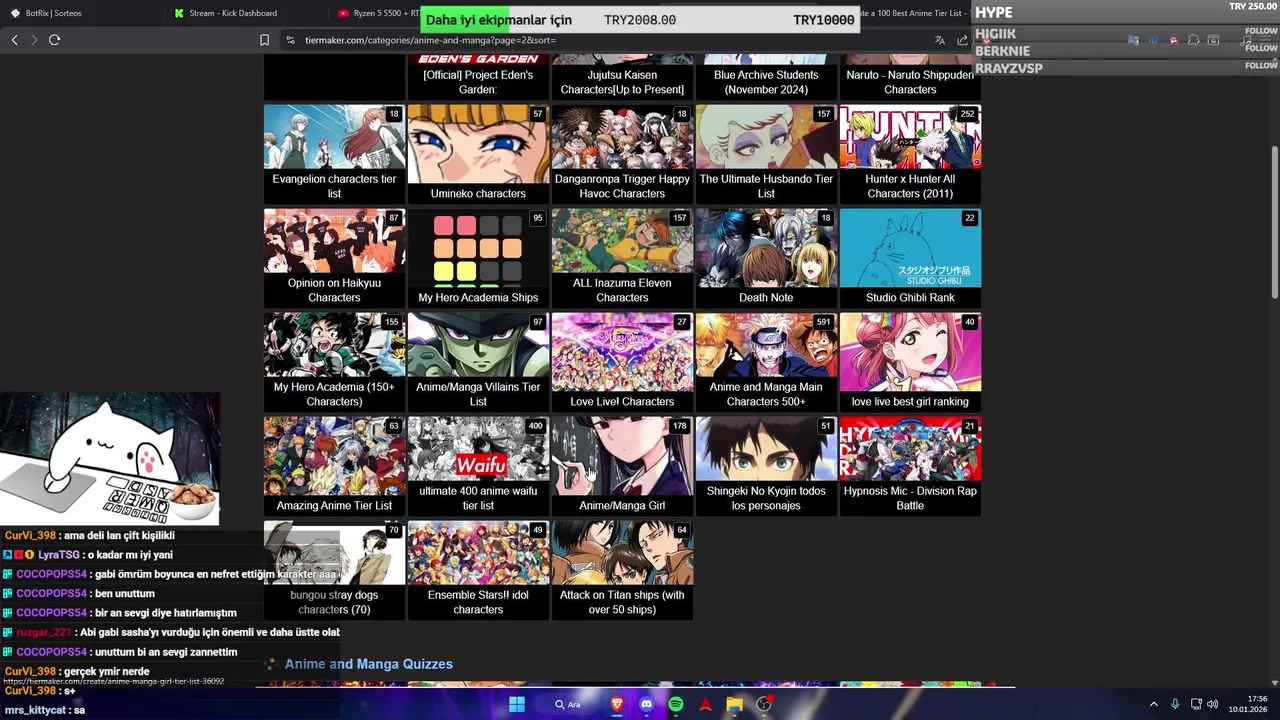
Task: Click the share icon in address bar
Action: (x=962, y=40)
